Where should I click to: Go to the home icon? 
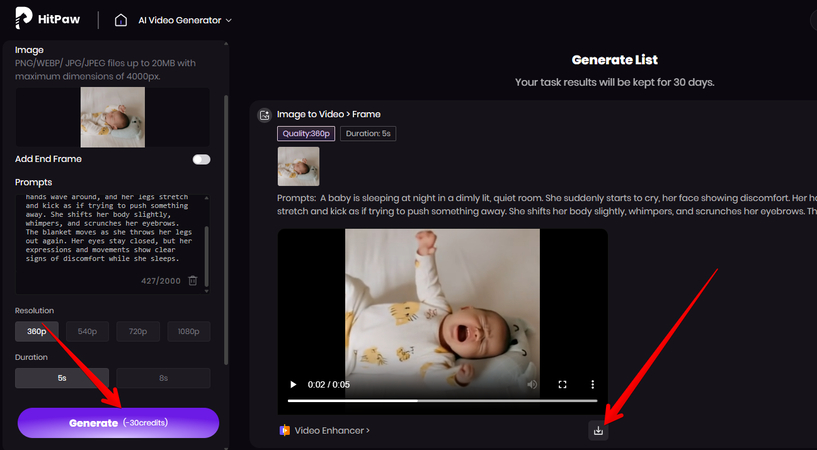[x=121, y=20]
